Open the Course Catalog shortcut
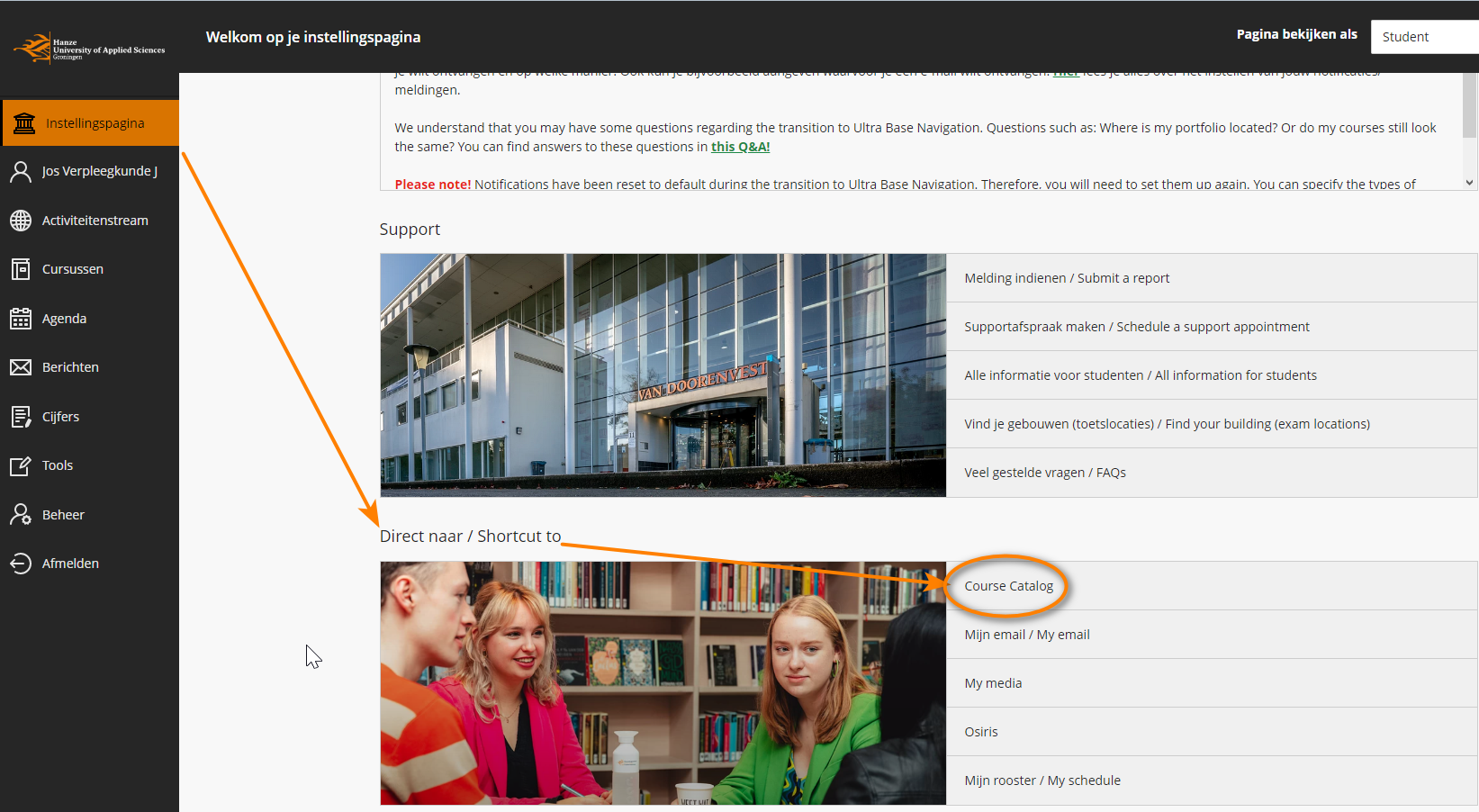Viewport: 1479px width, 812px height. [1212, 586]
